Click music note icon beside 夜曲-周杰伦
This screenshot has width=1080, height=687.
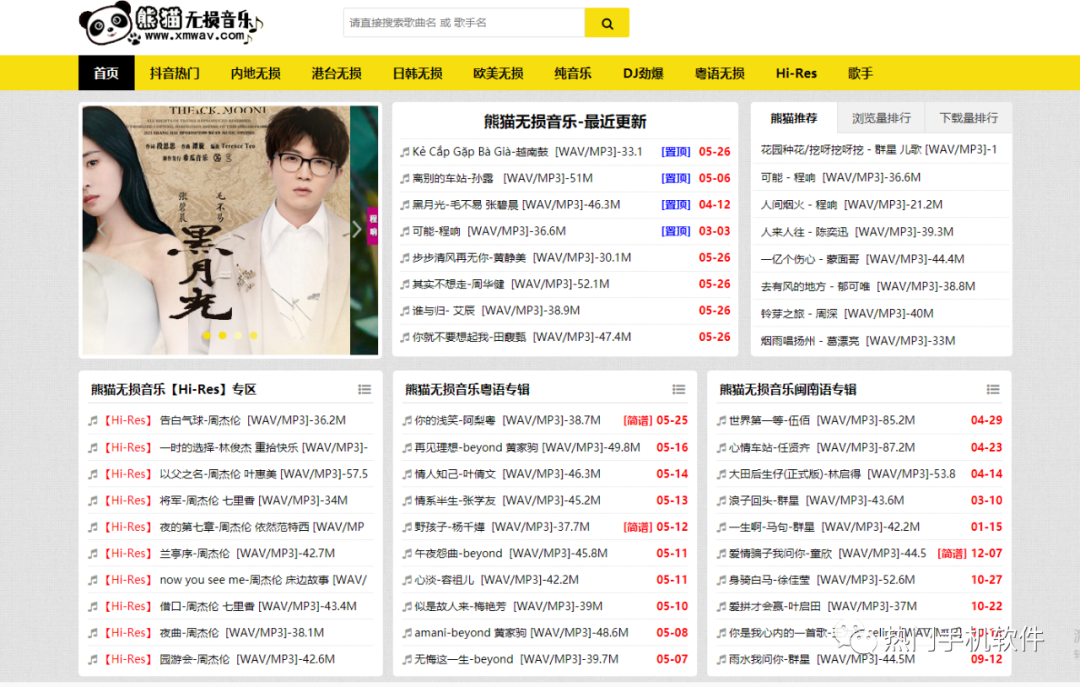(93, 633)
